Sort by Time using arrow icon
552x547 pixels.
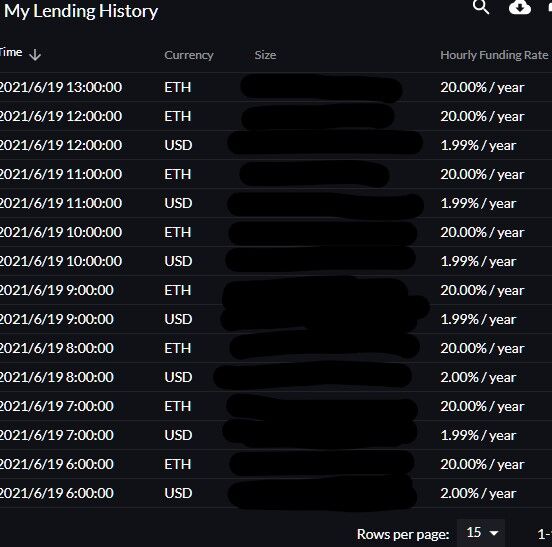tap(35, 55)
